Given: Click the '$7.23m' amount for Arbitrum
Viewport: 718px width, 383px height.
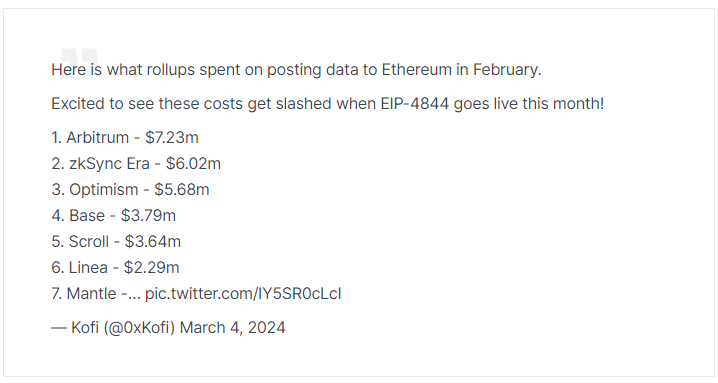Looking at the screenshot, I should point(172,137).
